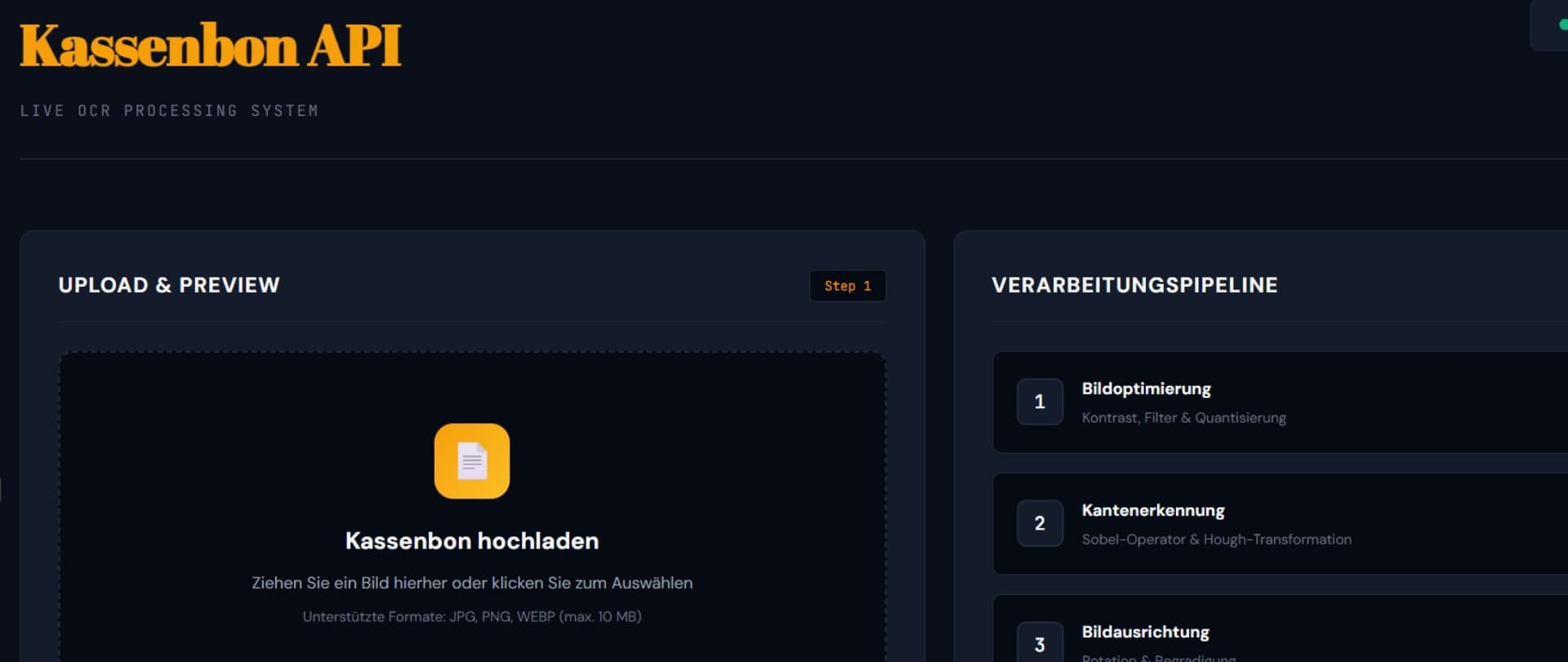
Task: Click the Step 1 badge
Action: tap(848, 286)
